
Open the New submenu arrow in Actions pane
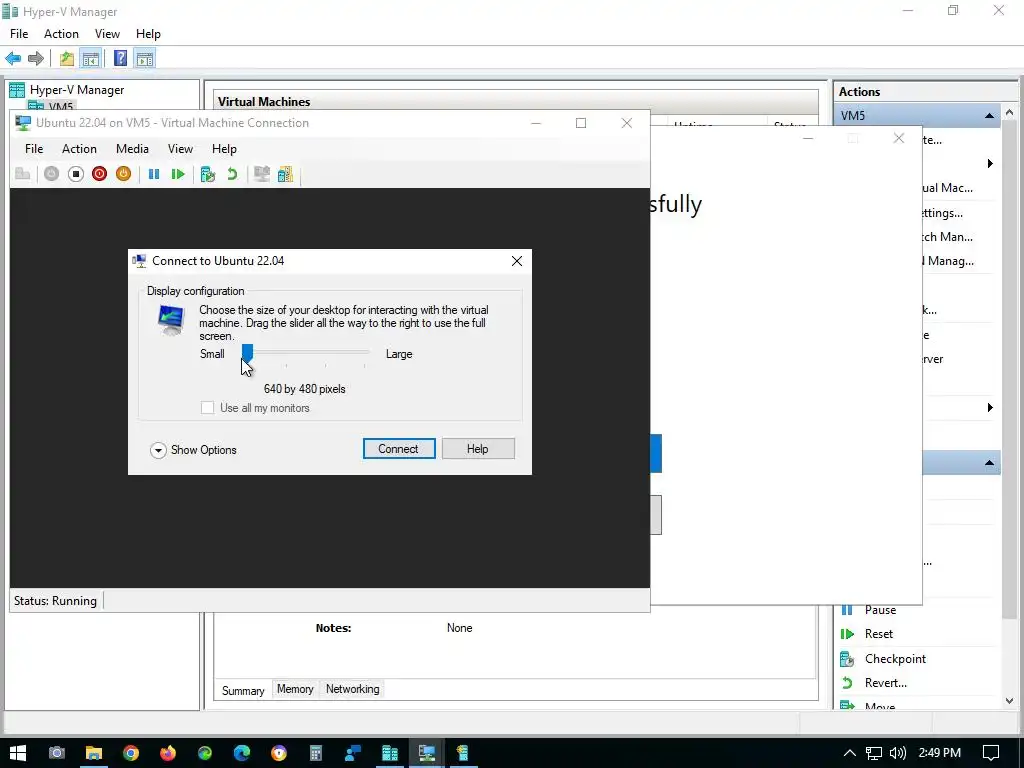click(990, 164)
